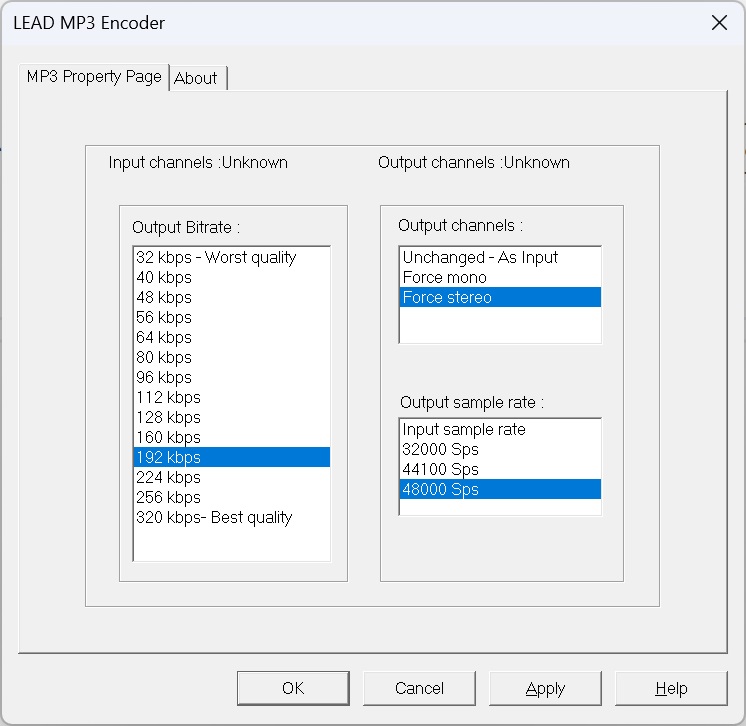This screenshot has width=746, height=726.
Task: Open Help for the encoder
Action: [x=671, y=688]
